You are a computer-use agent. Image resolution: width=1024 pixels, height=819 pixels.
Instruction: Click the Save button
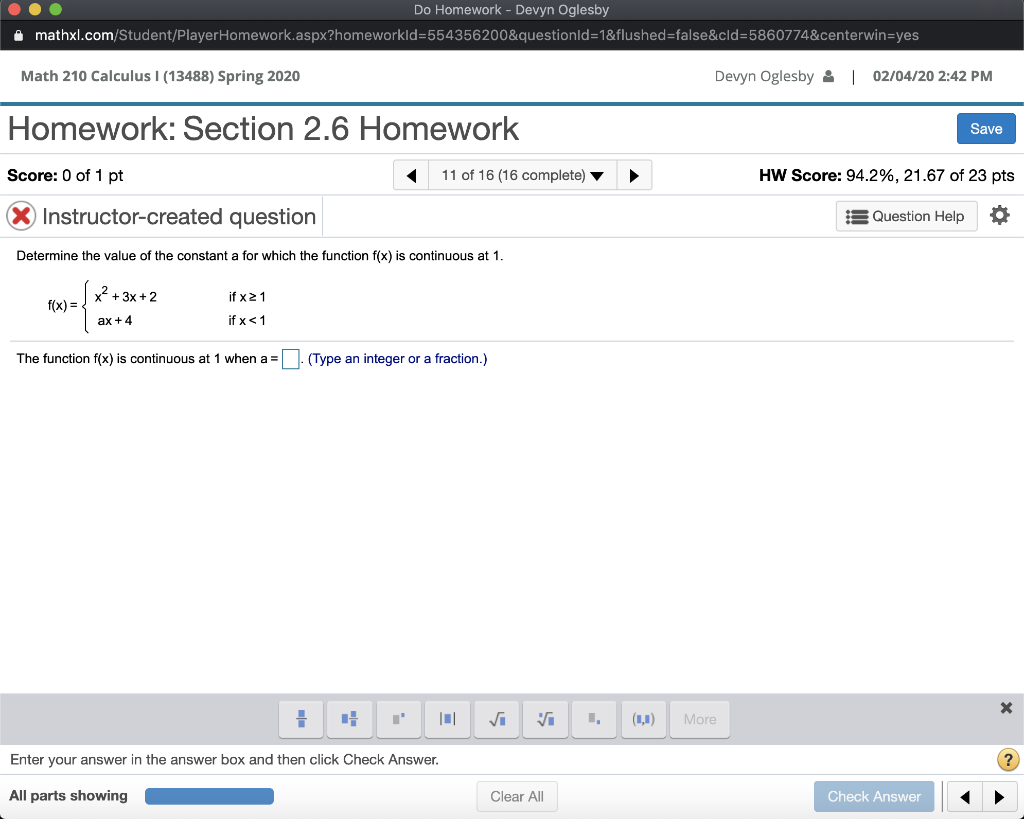(x=986, y=128)
